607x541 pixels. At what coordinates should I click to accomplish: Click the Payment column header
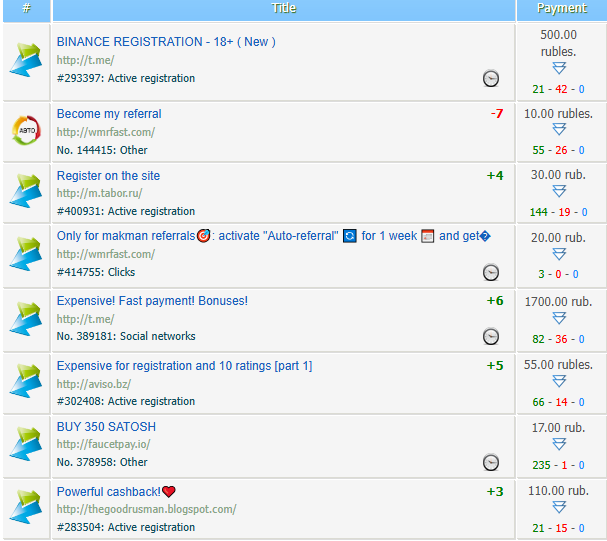(x=562, y=9)
